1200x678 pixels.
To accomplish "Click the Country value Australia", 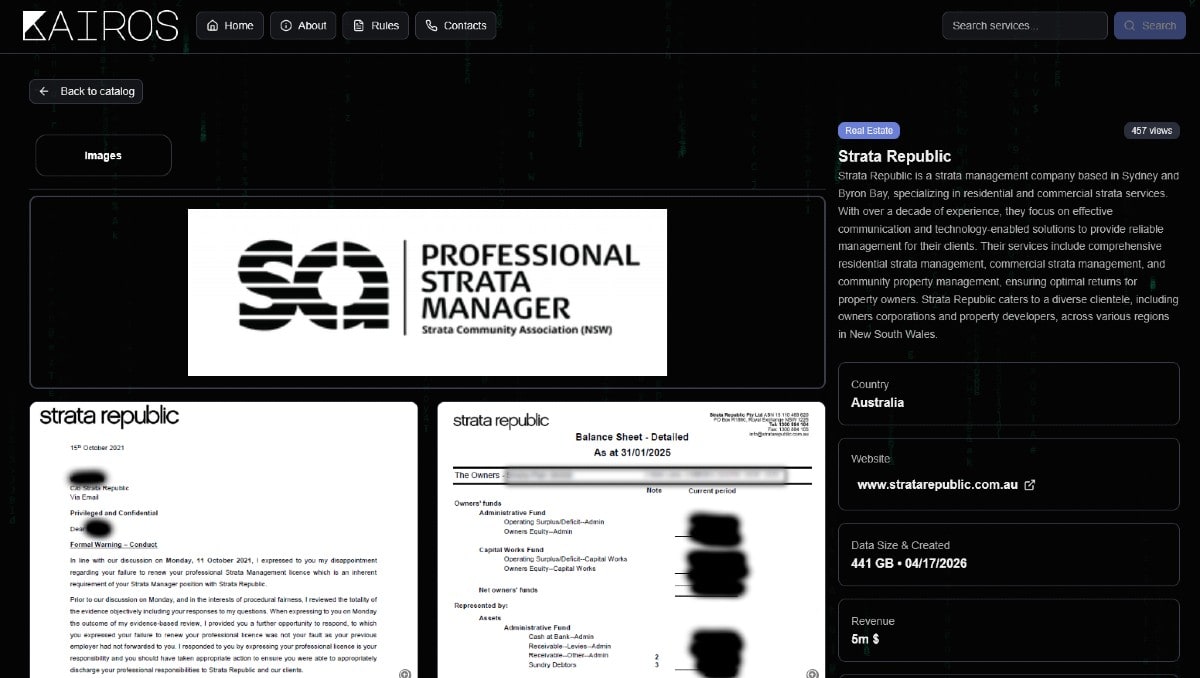I will (x=877, y=403).
